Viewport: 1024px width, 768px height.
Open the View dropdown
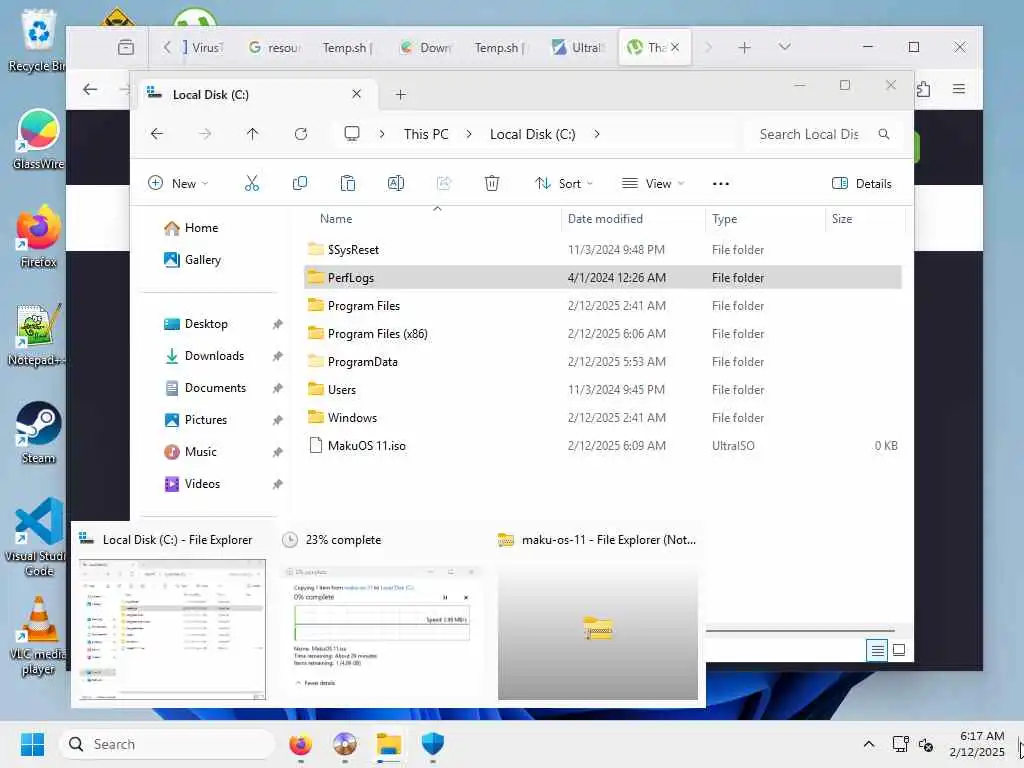[652, 184]
